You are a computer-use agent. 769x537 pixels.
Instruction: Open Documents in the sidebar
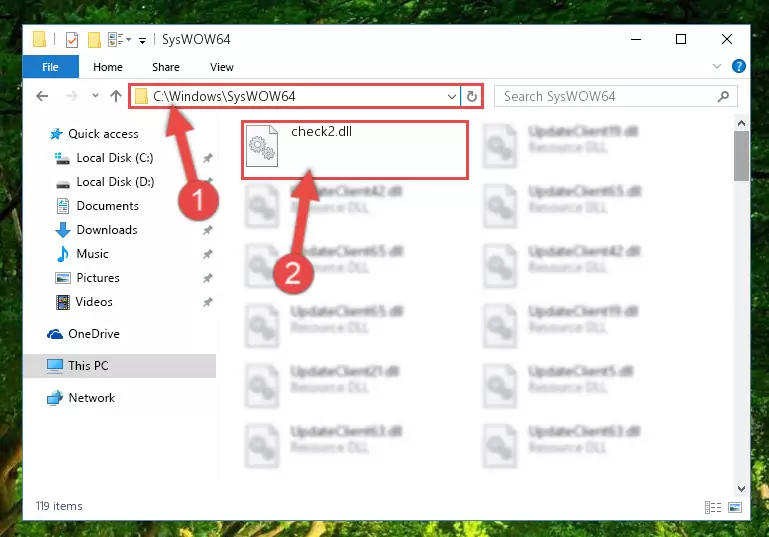point(107,206)
